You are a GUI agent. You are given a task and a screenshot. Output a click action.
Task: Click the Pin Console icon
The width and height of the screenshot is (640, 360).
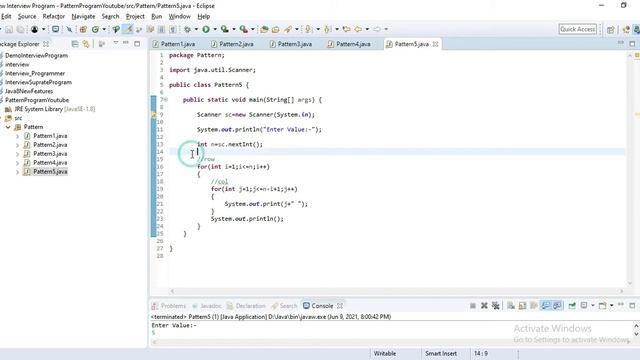pos(572,306)
